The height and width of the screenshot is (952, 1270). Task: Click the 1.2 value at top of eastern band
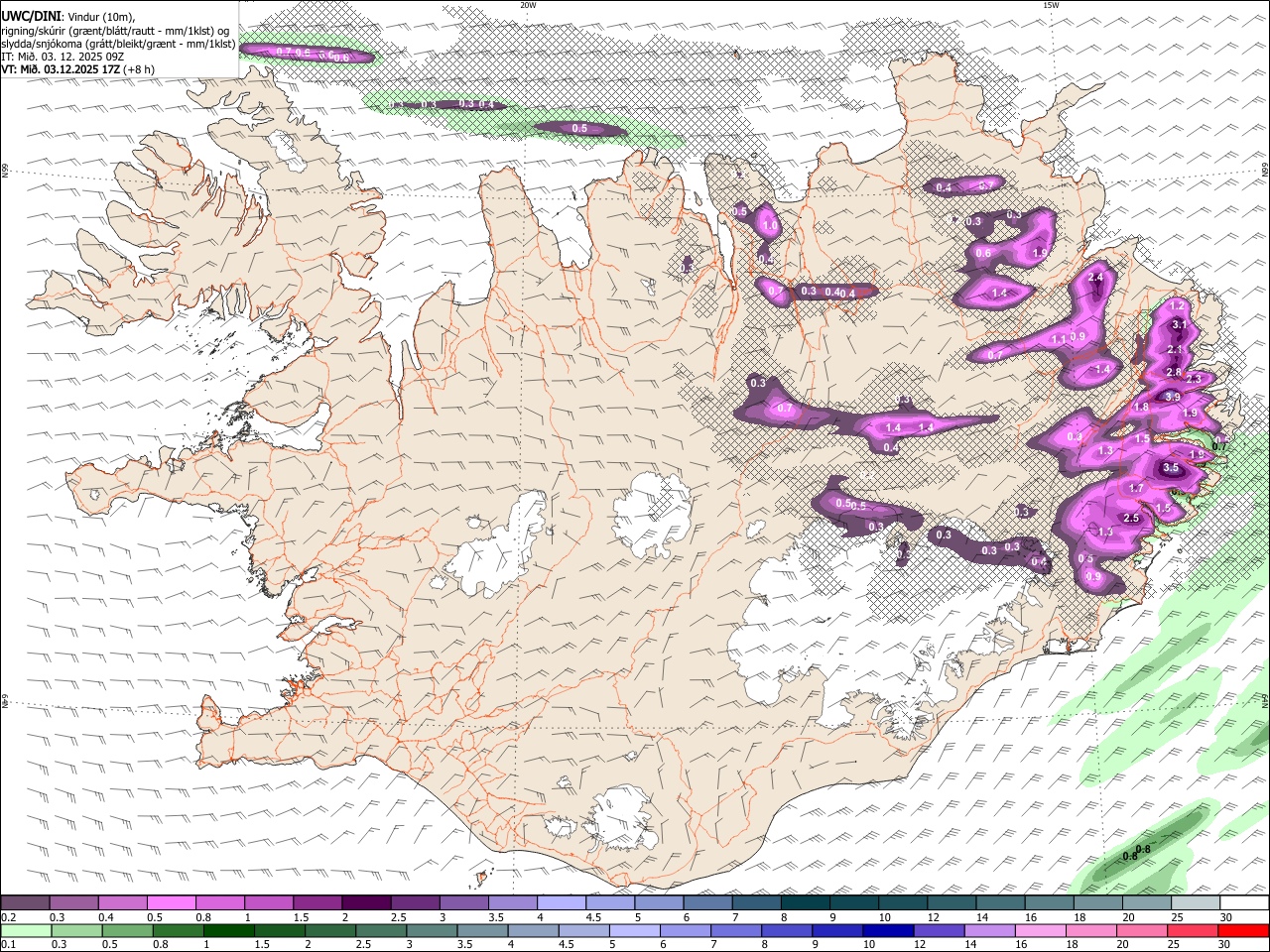(x=1178, y=305)
